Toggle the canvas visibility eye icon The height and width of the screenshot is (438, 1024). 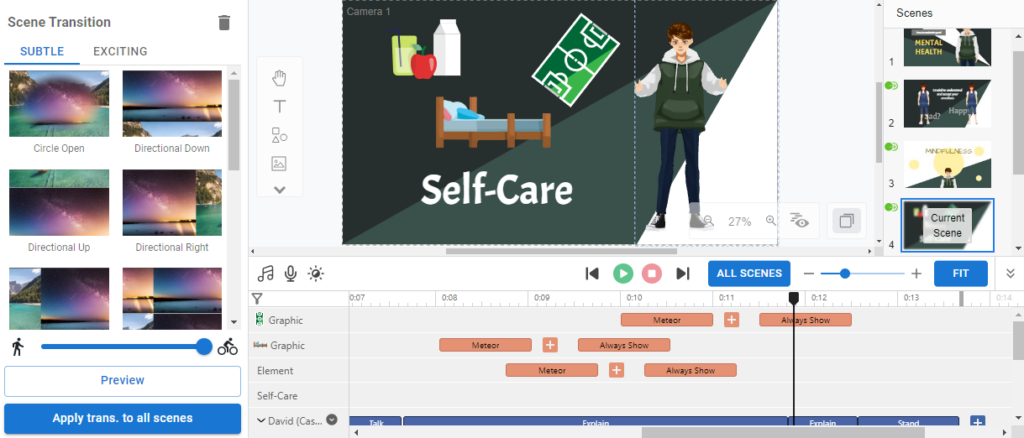click(x=798, y=220)
